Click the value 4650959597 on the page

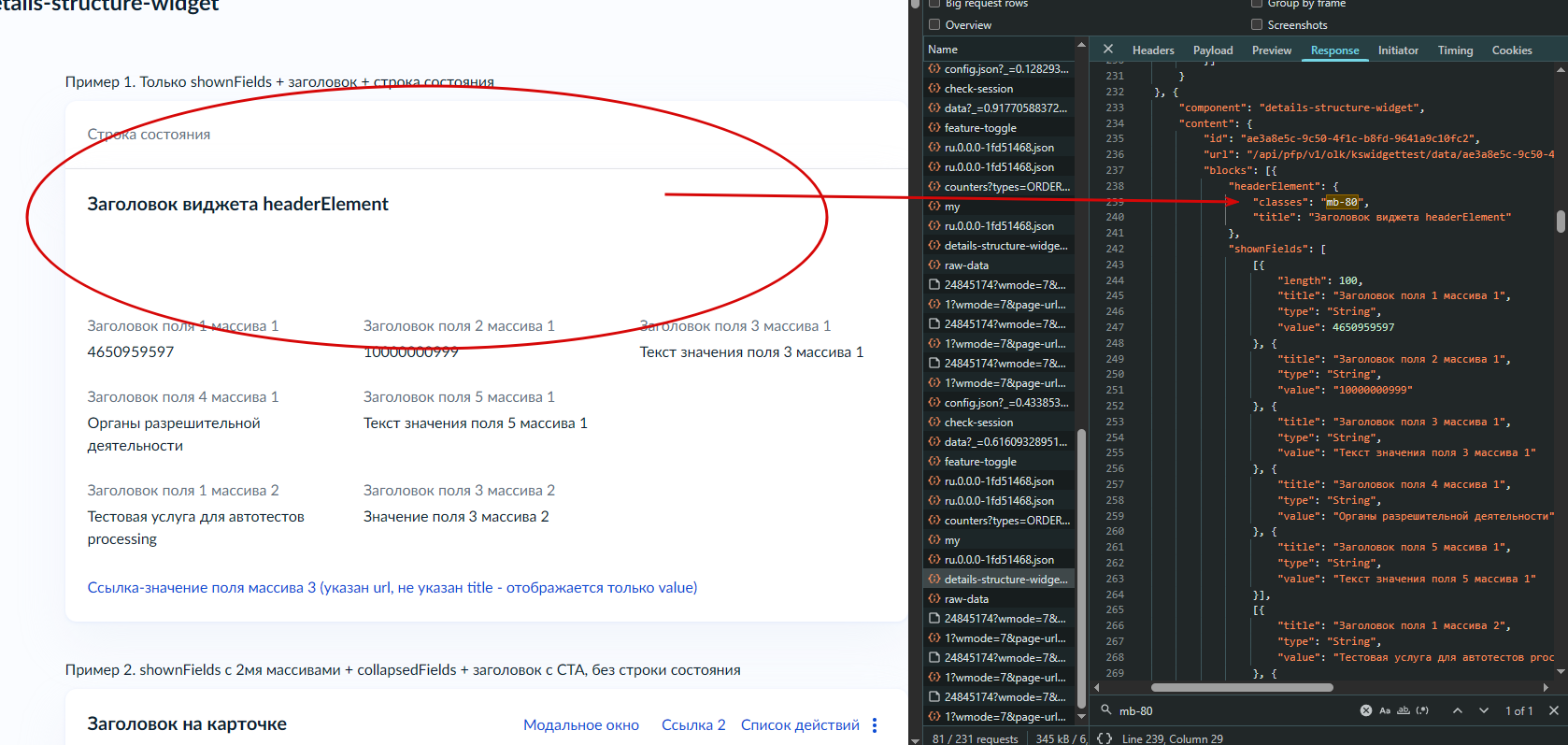pos(131,352)
